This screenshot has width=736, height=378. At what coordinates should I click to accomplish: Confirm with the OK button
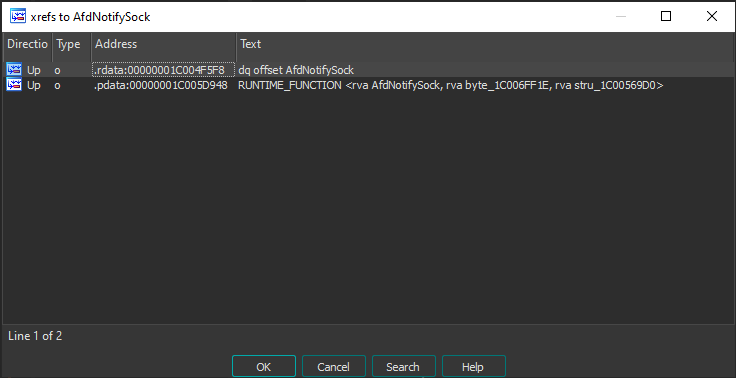(264, 367)
